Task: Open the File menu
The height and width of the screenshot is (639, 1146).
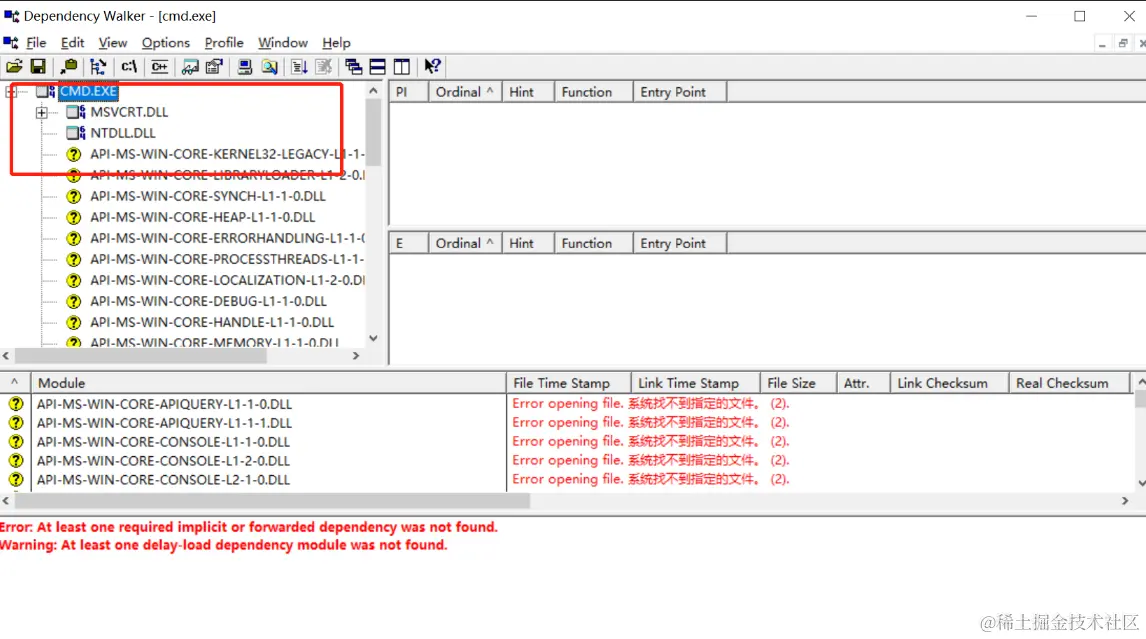Action: tap(36, 42)
